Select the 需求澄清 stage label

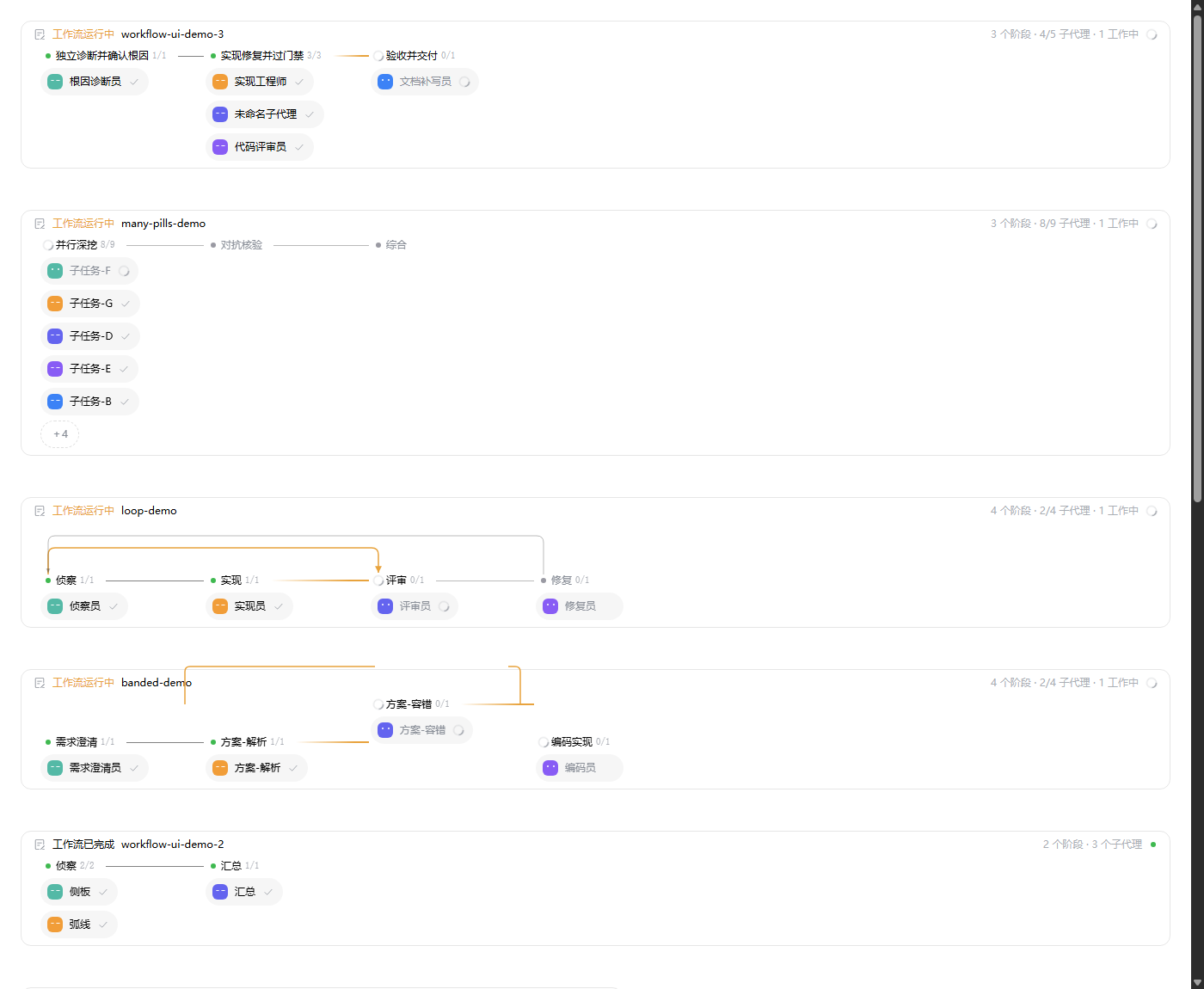click(x=77, y=742)
